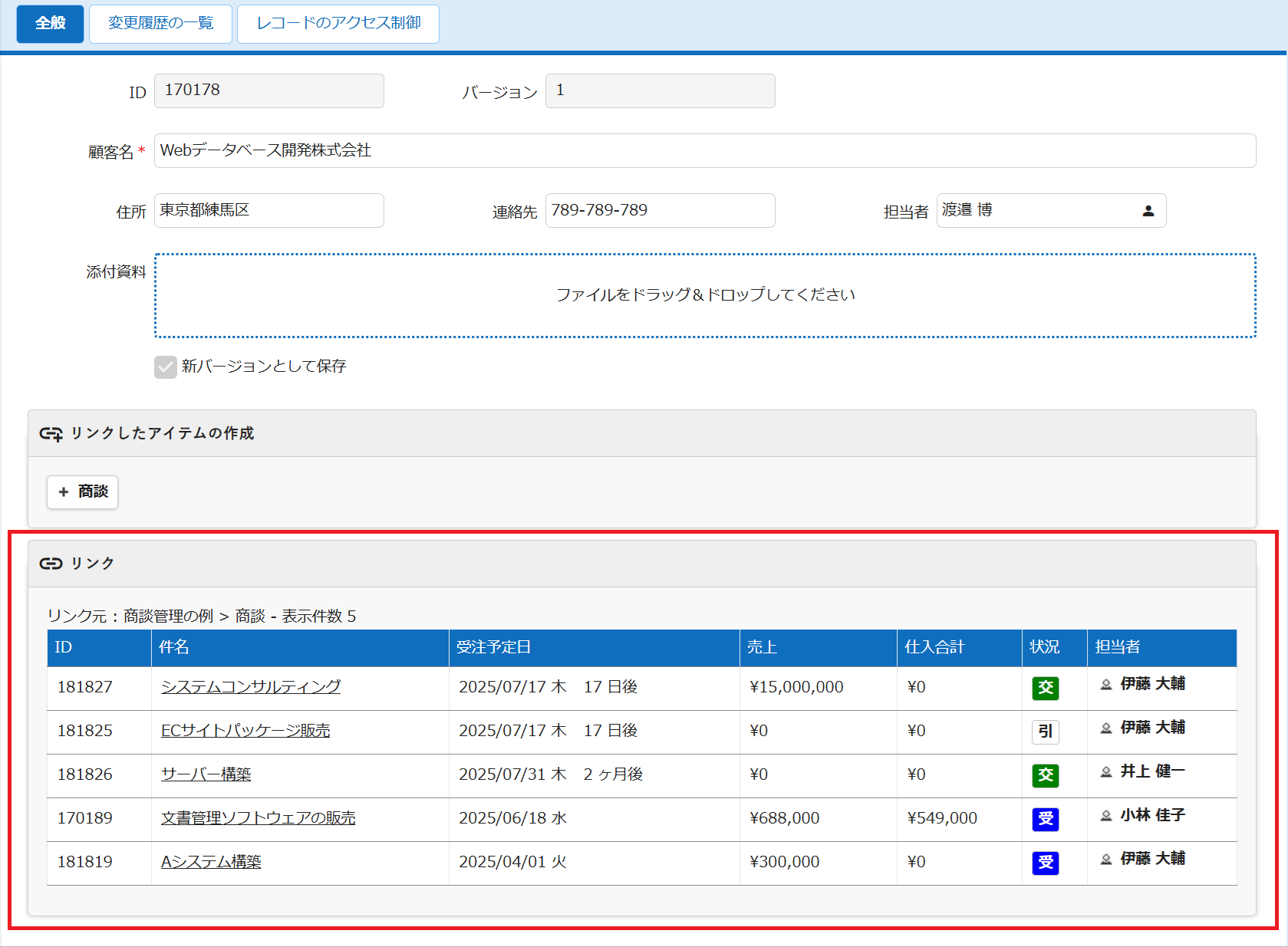Image resolution: width=1288 pixels, height=947 pixels.
Task: Click the ¥15,000,000 sales cell
Action: (x=818, y=688)
